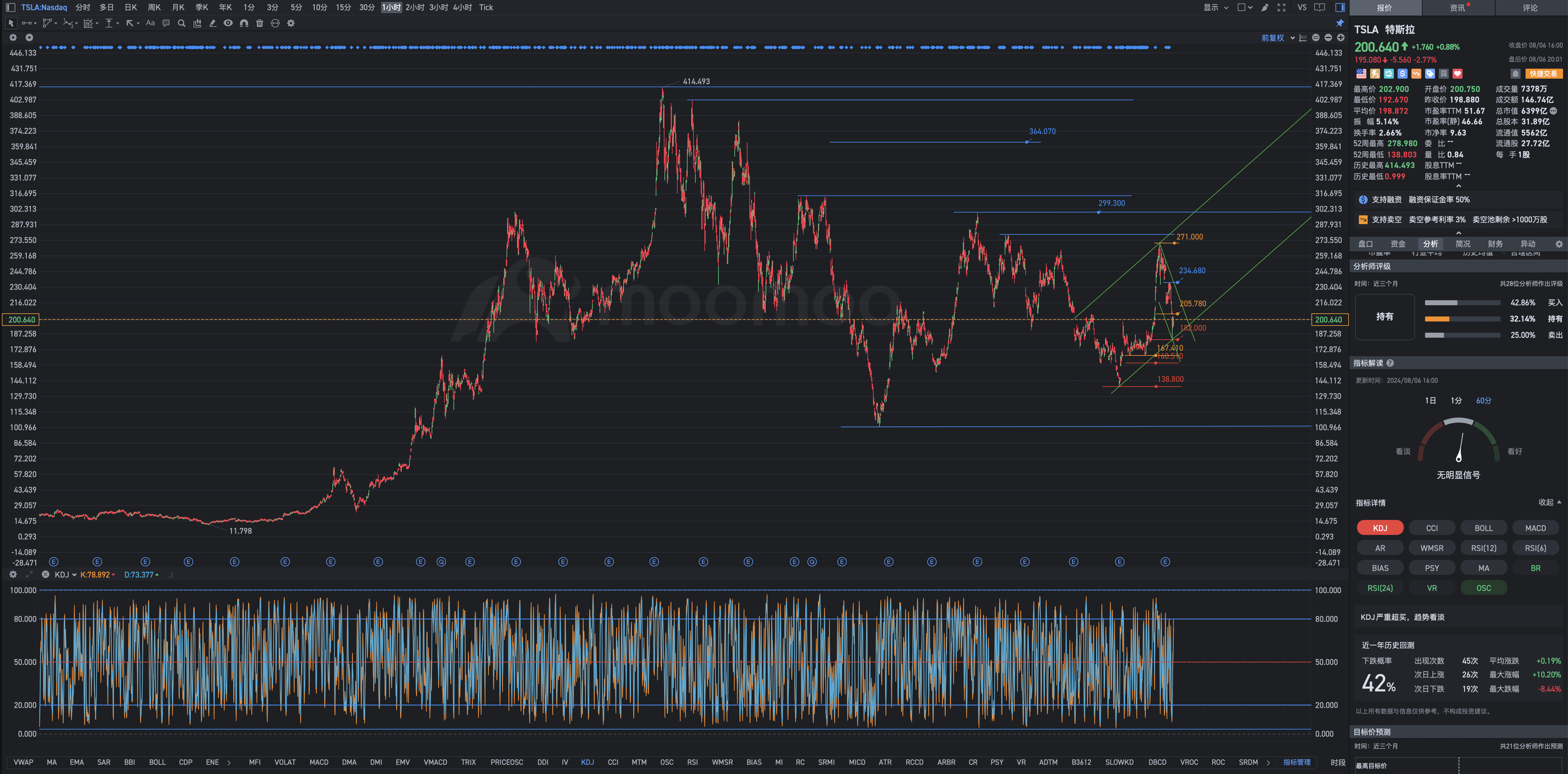The width and height of the screenshot is (1568, 774).
Task: Open drawing tools settings gear
Action: [x=291, y=23]
